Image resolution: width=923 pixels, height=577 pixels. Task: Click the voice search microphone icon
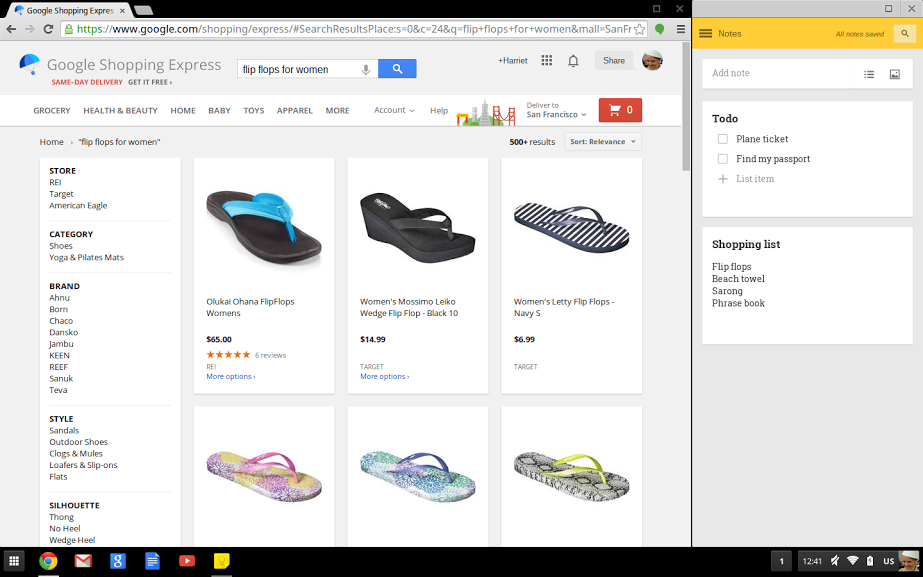pos(366,69)
